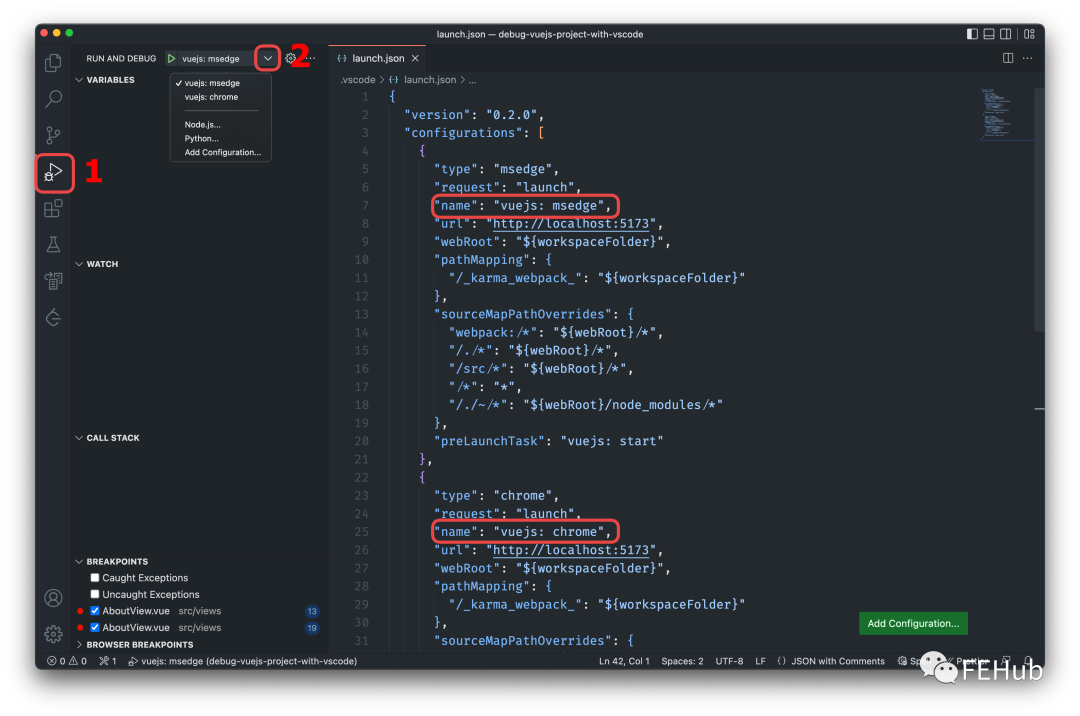The image size is (1080, 716).
Task: Choose 'Add Configuration...' in the dropdown menu
Action: tap(222, 153)
